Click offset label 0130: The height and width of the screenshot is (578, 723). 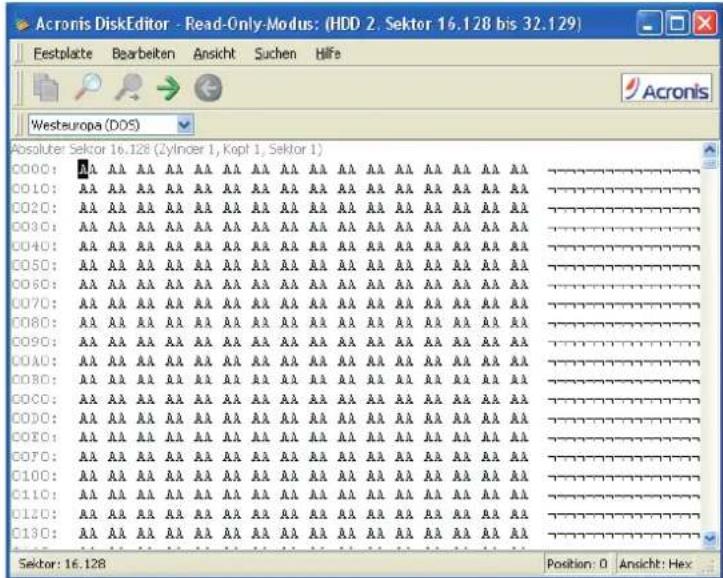click(35, 533)
